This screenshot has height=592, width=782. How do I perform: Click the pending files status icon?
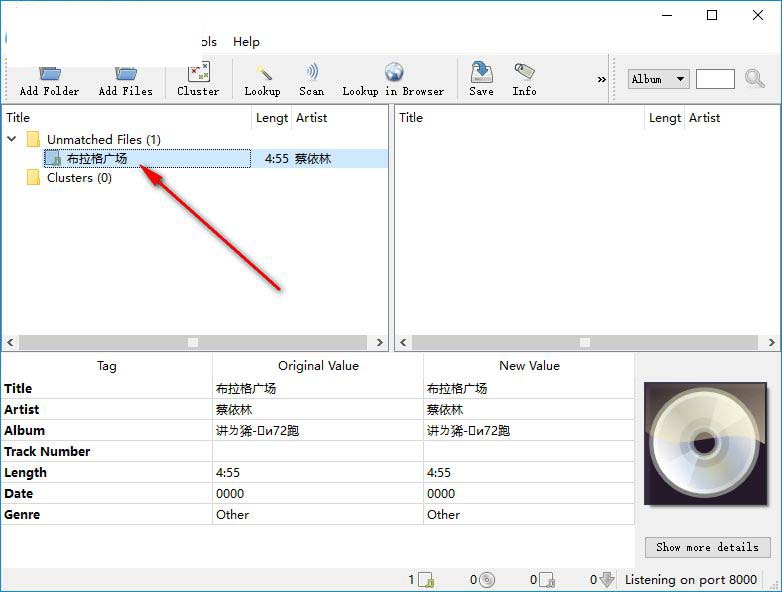[x=547, y=580]
